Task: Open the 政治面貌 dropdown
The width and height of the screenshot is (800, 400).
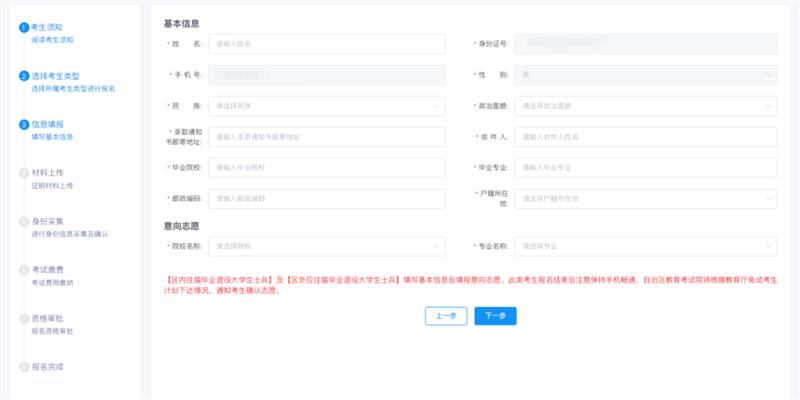Action: (x=645, y=106)
